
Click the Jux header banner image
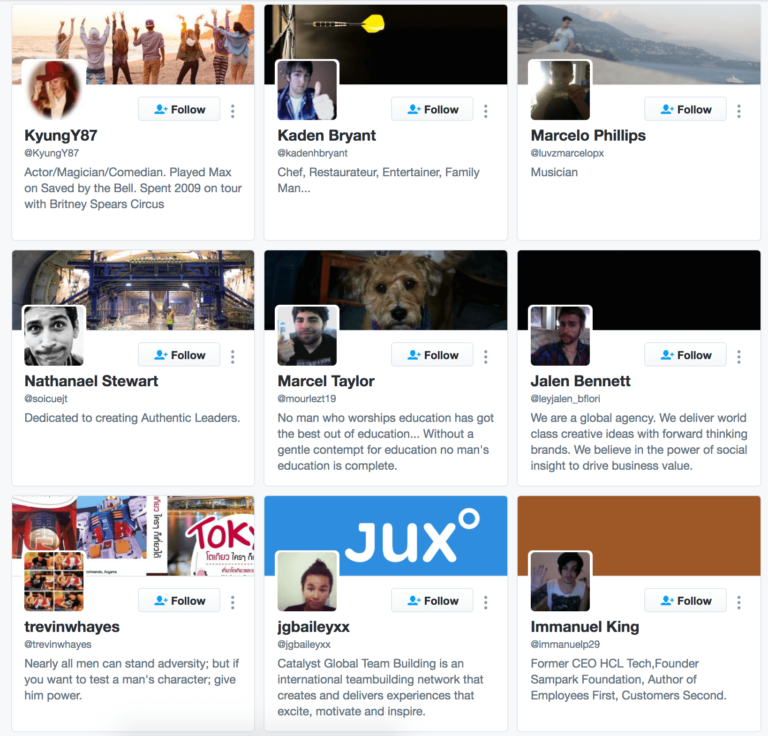click(386, 535)
